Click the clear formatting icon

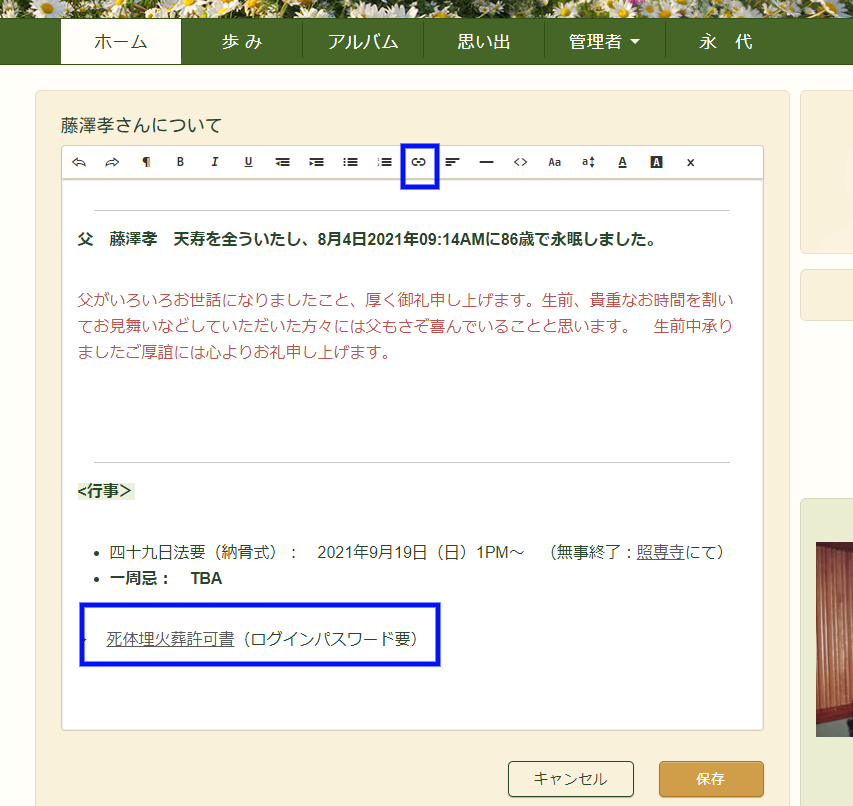(690, 162)
